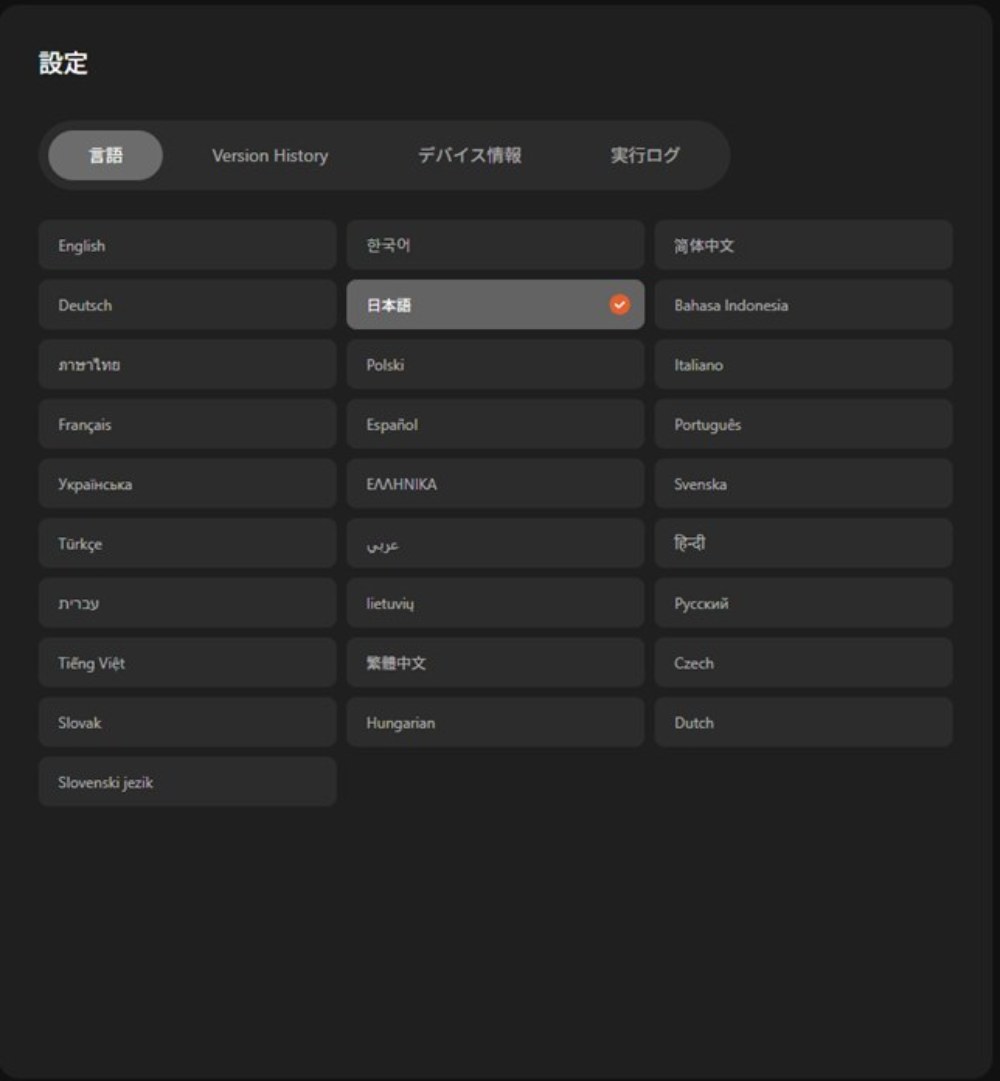The image size is (1000, 1081).
Task: Switch language to Dutch
Action: [804, 723]
